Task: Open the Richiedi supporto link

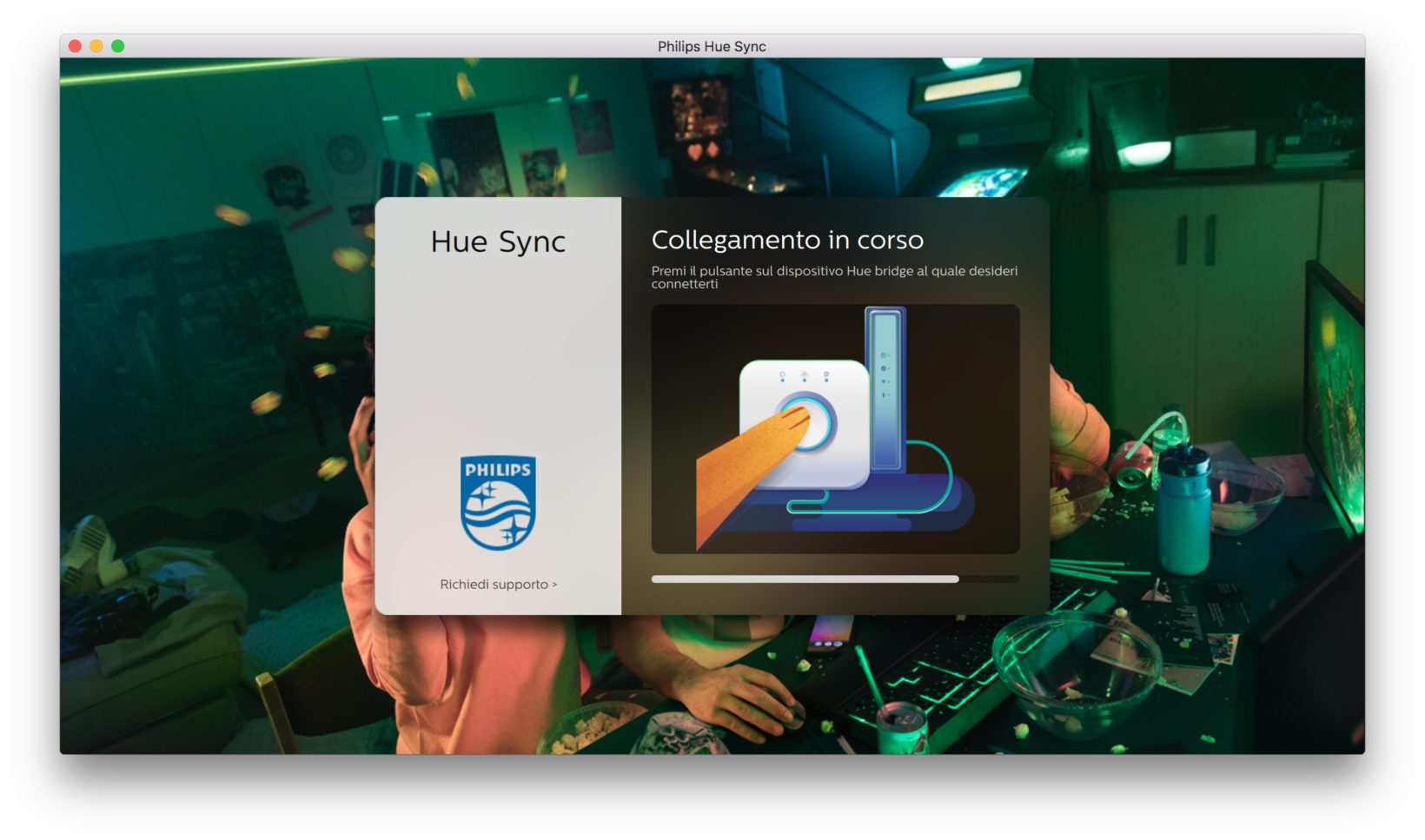Action: (x=498, y=585)
